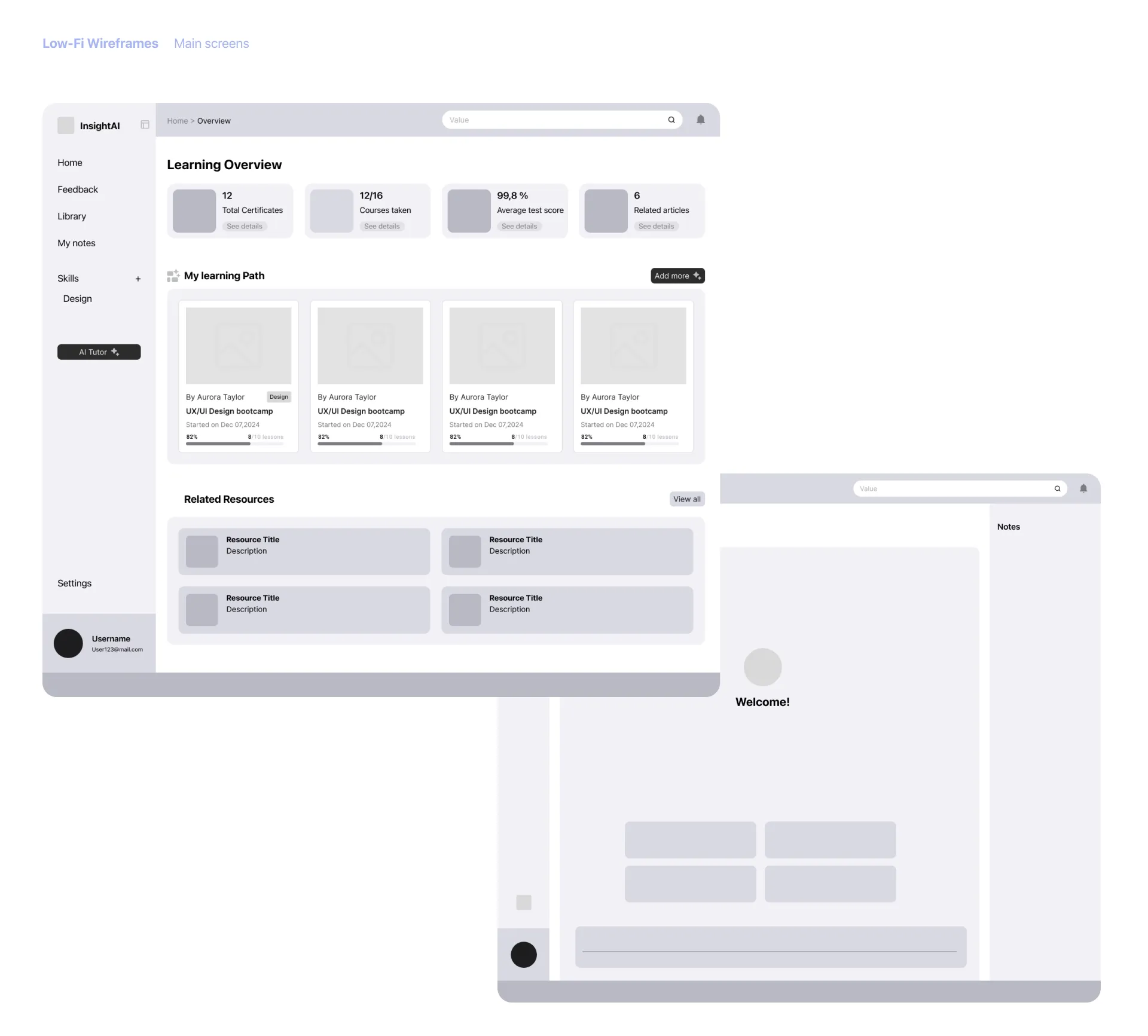The width and height of the screenshot is (1148, 1036).
Task: Toggle Home navigation item active state
Action: 70,162
